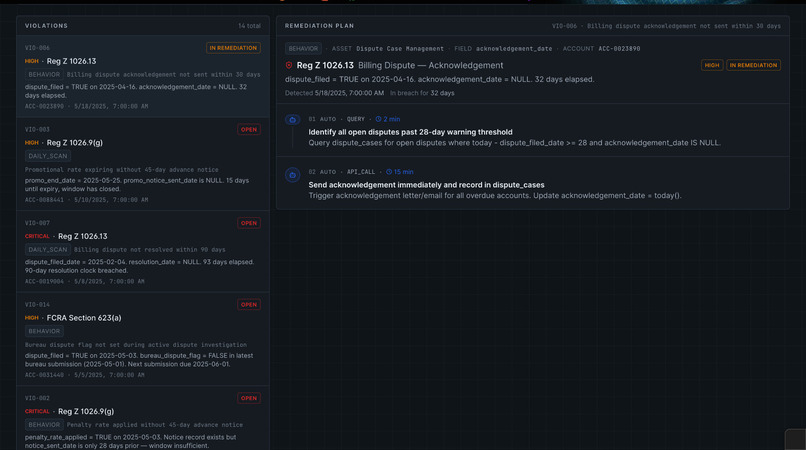Click the DAILY_SCAN tag on VIO-003 card
This screenshot has height=450, width=806.
pyautogui.click(x=48, y=156)
